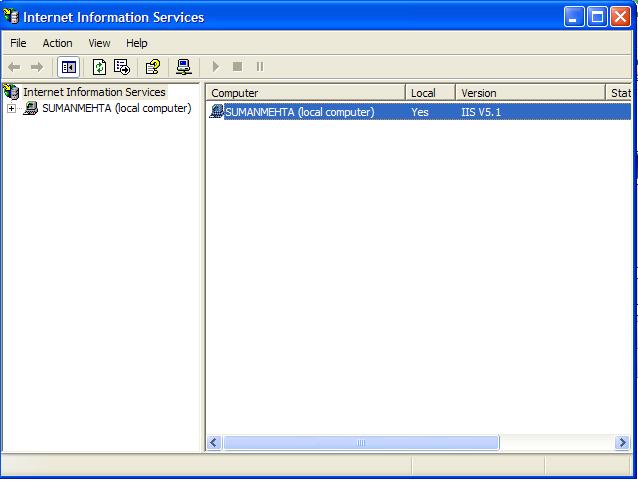The width and height of the screenshot is (638, 481).
Task: Click the Back arrow toolbar icon
Action: tap(14, 67)
